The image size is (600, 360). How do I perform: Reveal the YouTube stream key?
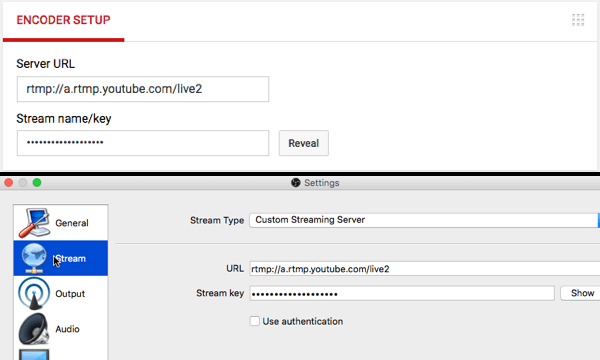tap(303, 143)
